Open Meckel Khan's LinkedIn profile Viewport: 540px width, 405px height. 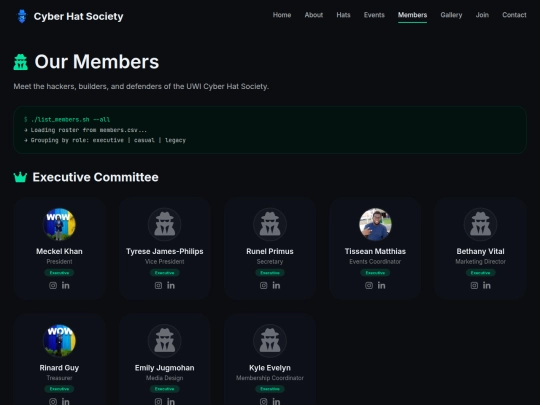(x=65, y=285)
